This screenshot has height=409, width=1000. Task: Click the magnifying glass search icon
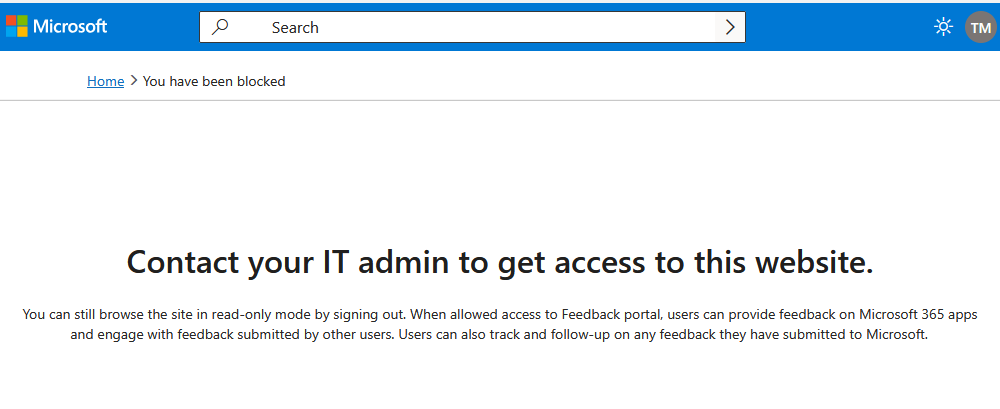coord(220,27)
